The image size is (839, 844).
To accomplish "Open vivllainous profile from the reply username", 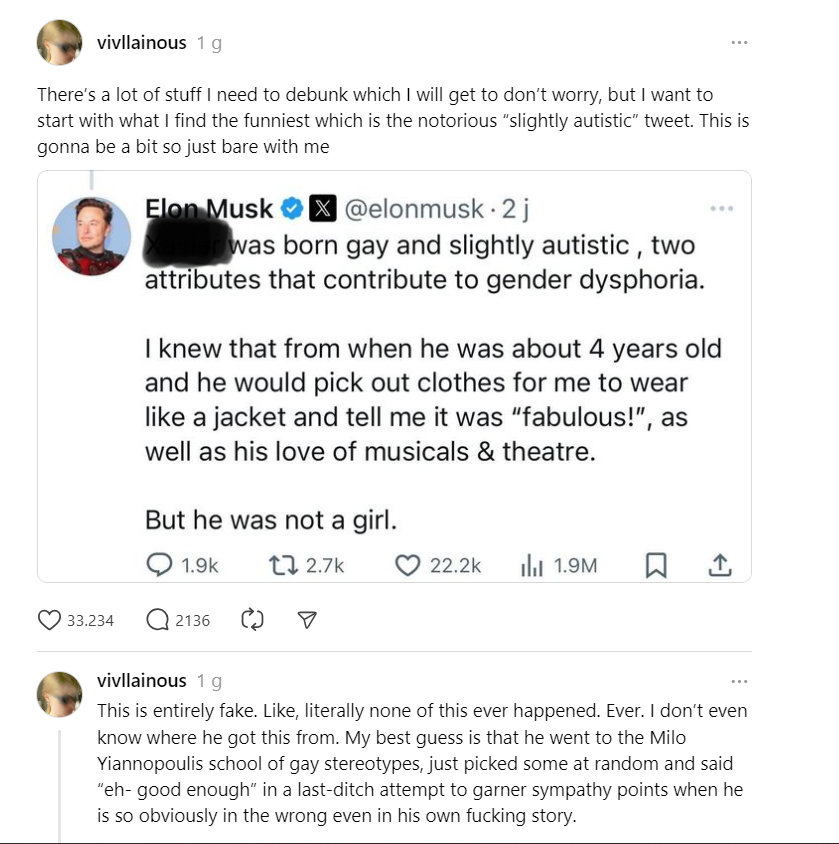I will point(142,681).
